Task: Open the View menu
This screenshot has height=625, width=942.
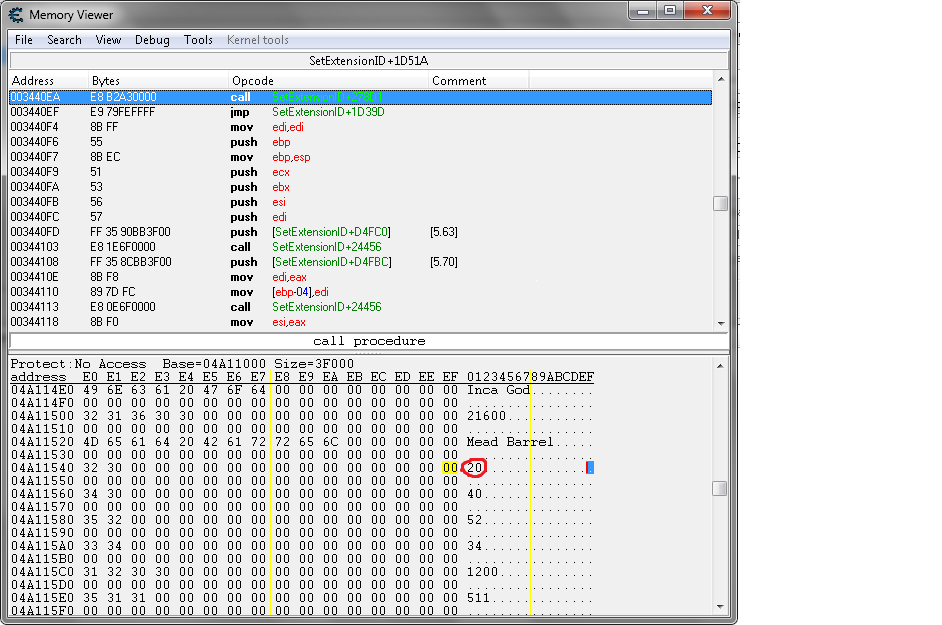Action: click(108, 40)
